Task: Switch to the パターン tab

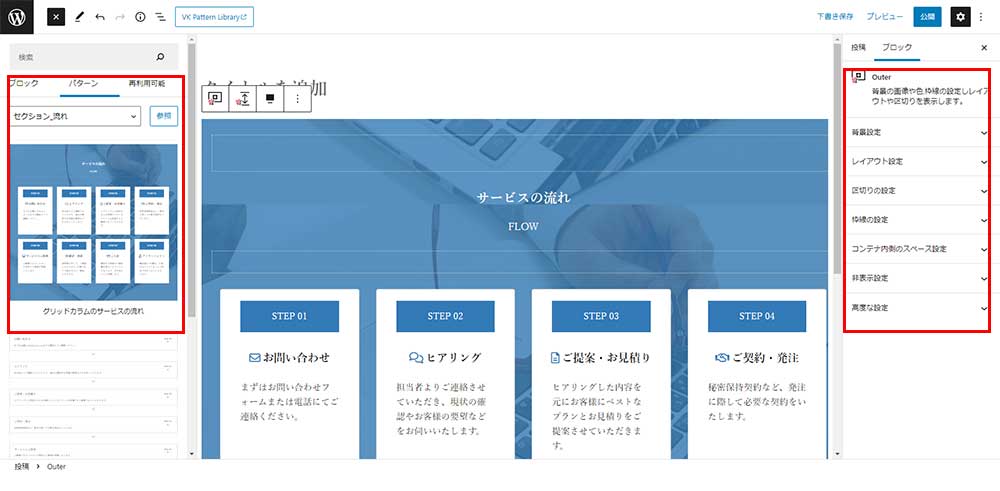Action: click(x=82, y=83)
